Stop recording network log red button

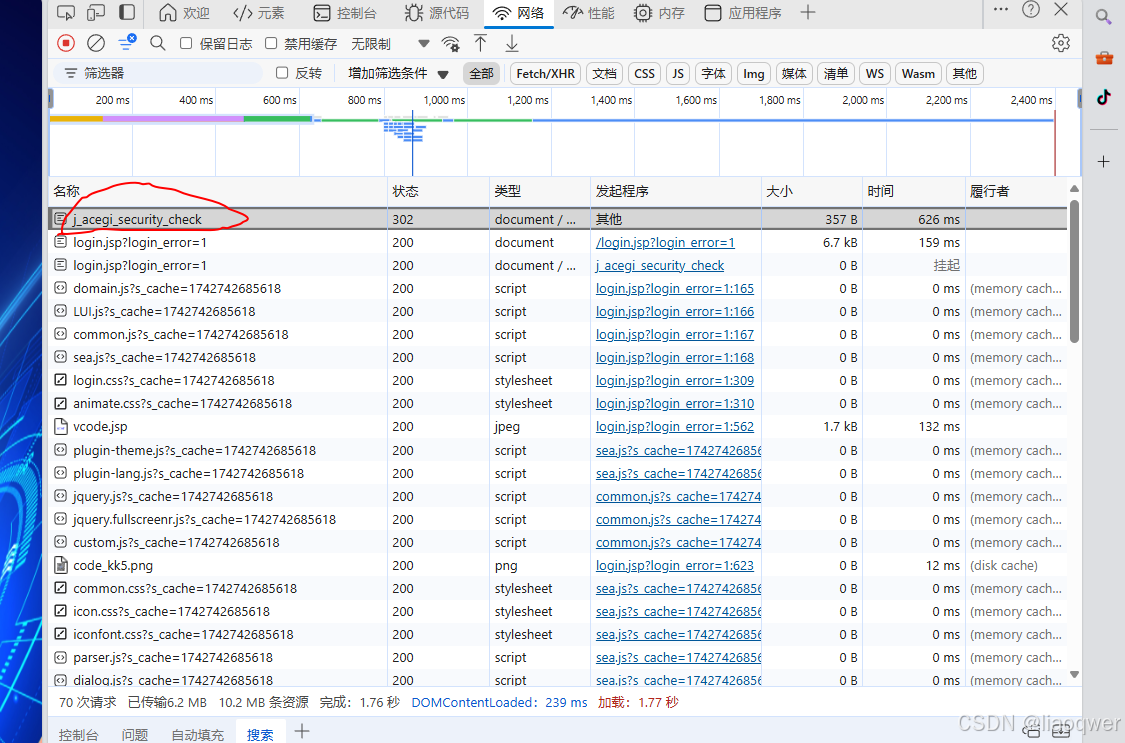point(66,44)
